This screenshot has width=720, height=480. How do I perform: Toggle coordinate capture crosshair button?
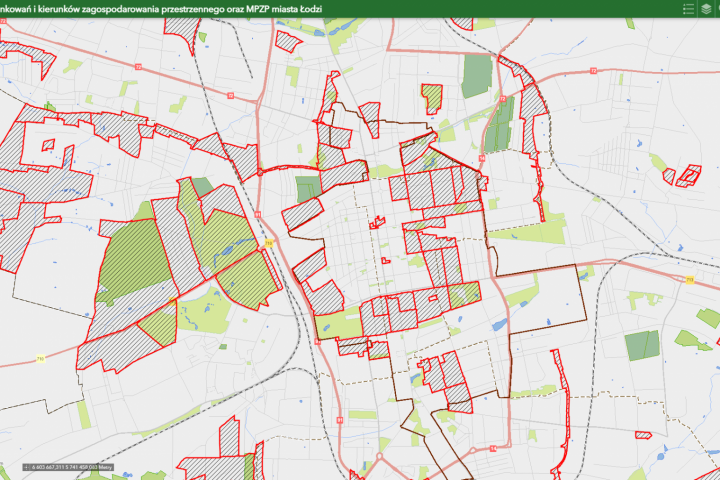[x=26, y=467]
